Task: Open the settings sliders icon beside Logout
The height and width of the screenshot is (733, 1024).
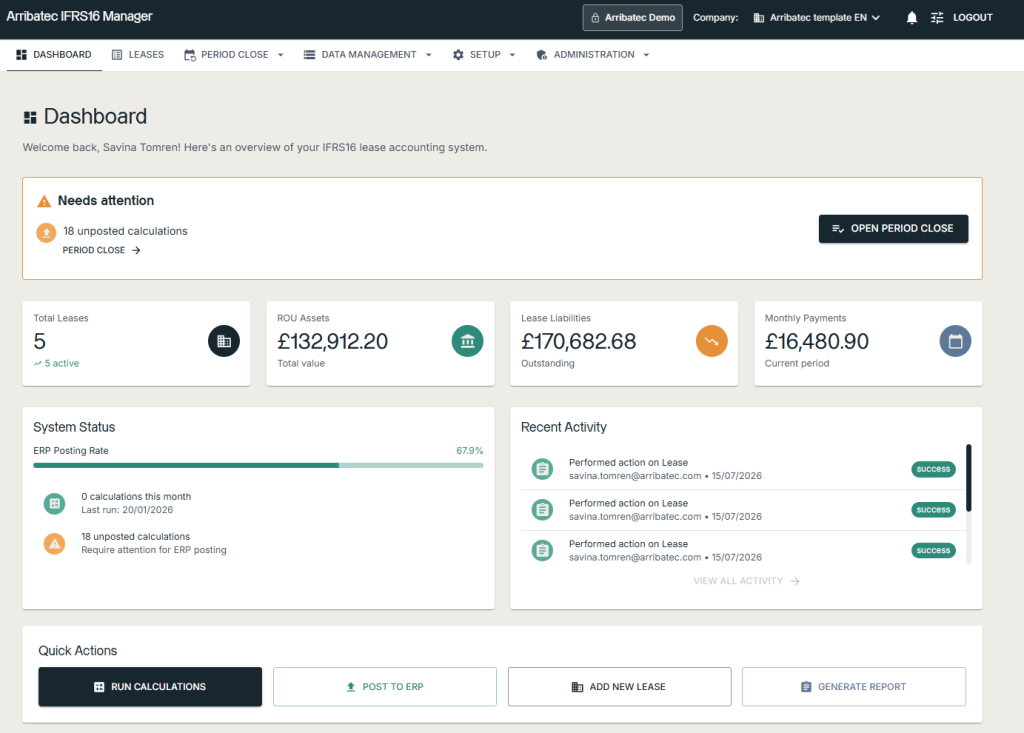Action: [x=937, y=18]
